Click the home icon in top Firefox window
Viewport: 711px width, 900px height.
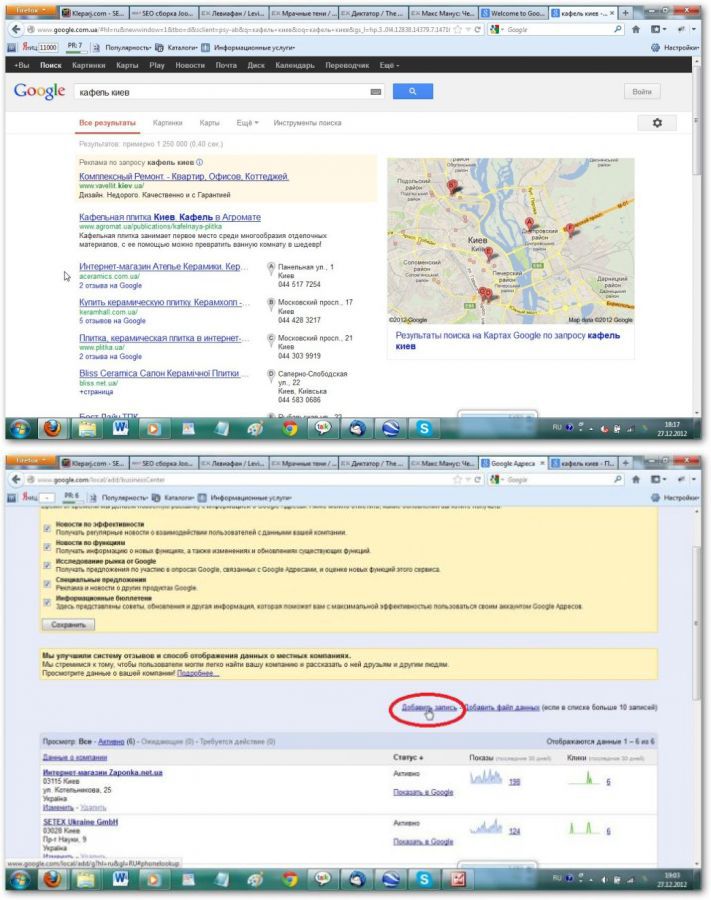pos(636,29)
